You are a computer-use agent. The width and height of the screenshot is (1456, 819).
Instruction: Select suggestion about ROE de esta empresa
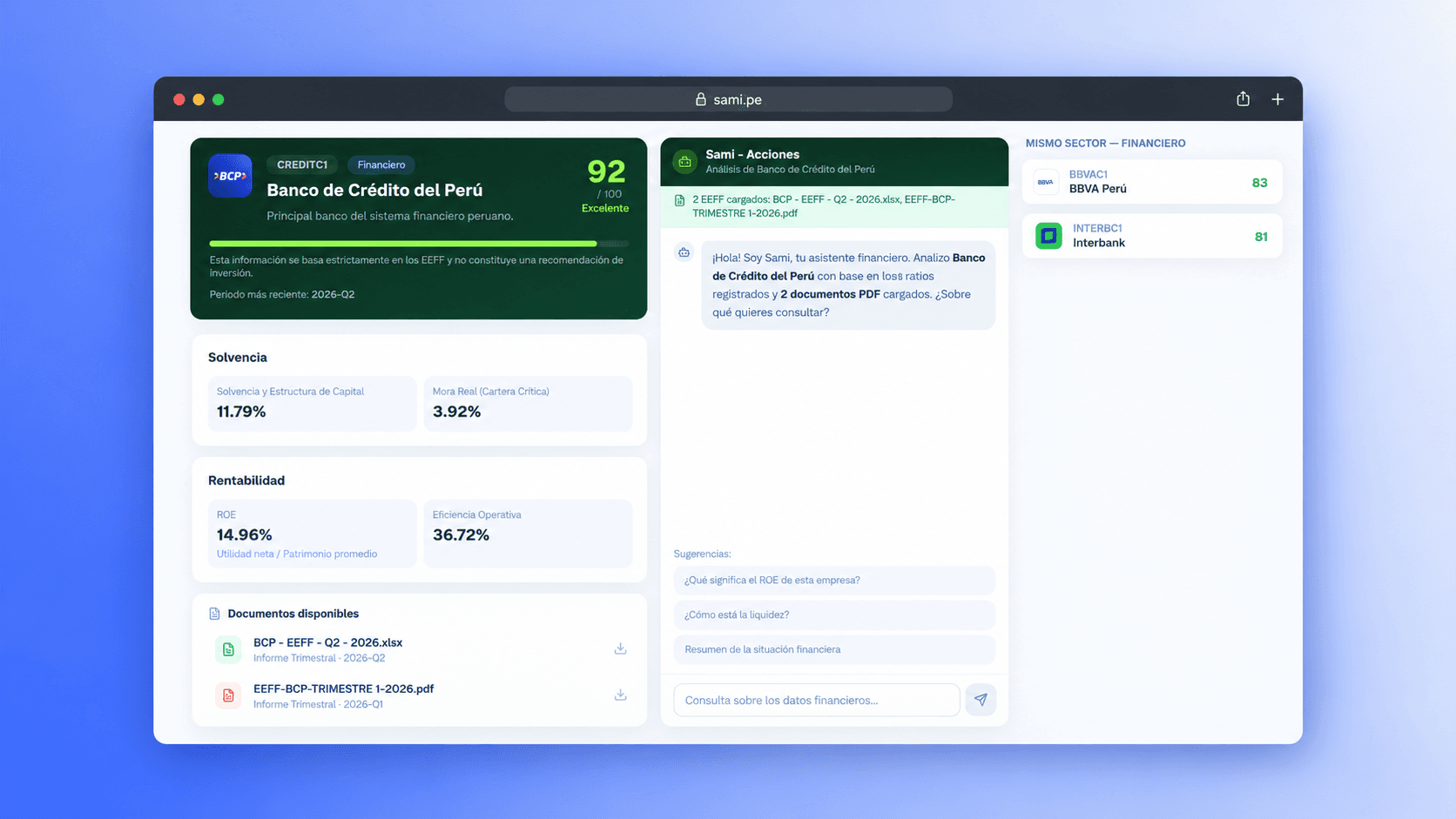834,581
